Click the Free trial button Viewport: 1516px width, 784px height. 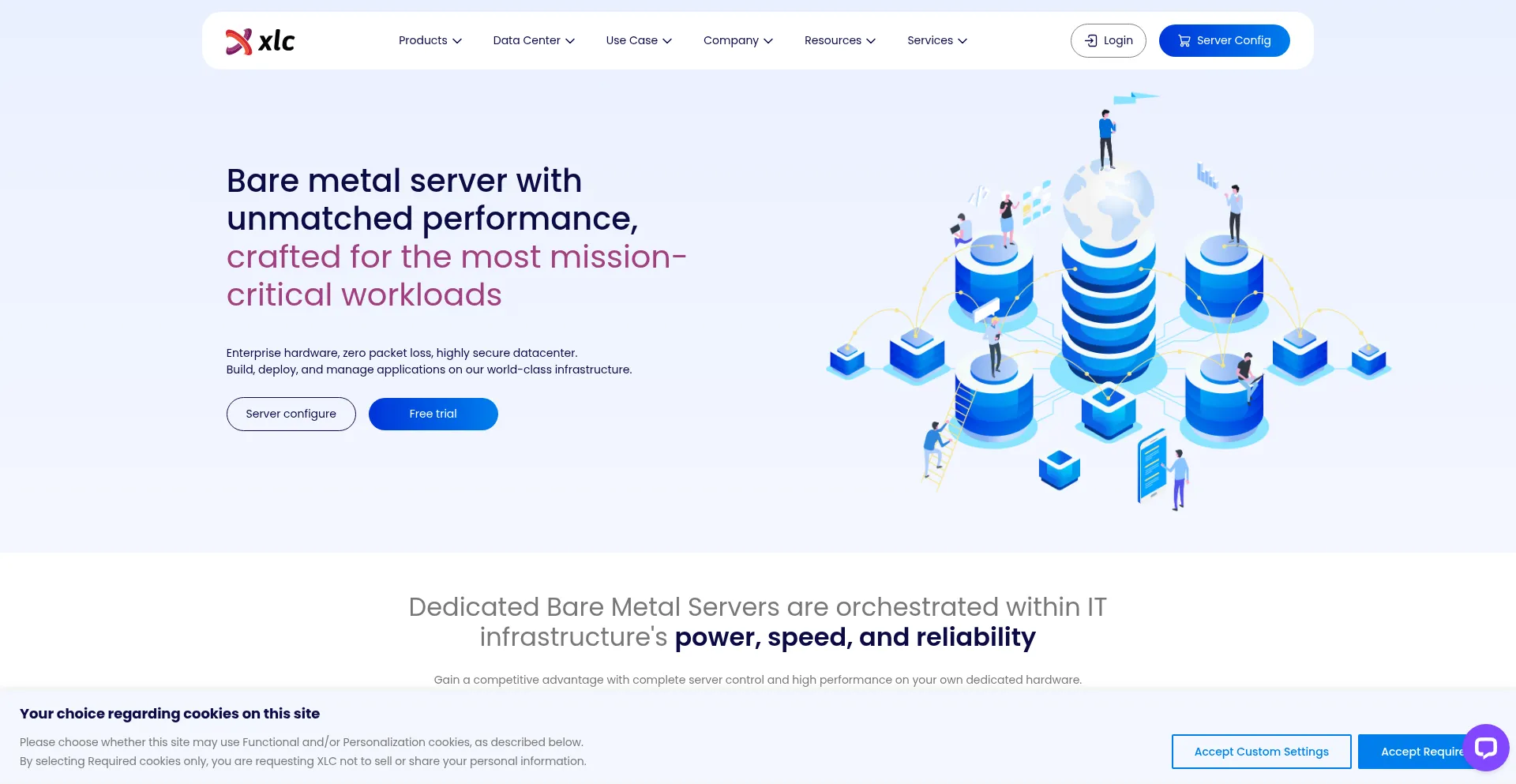click(433, 414)
